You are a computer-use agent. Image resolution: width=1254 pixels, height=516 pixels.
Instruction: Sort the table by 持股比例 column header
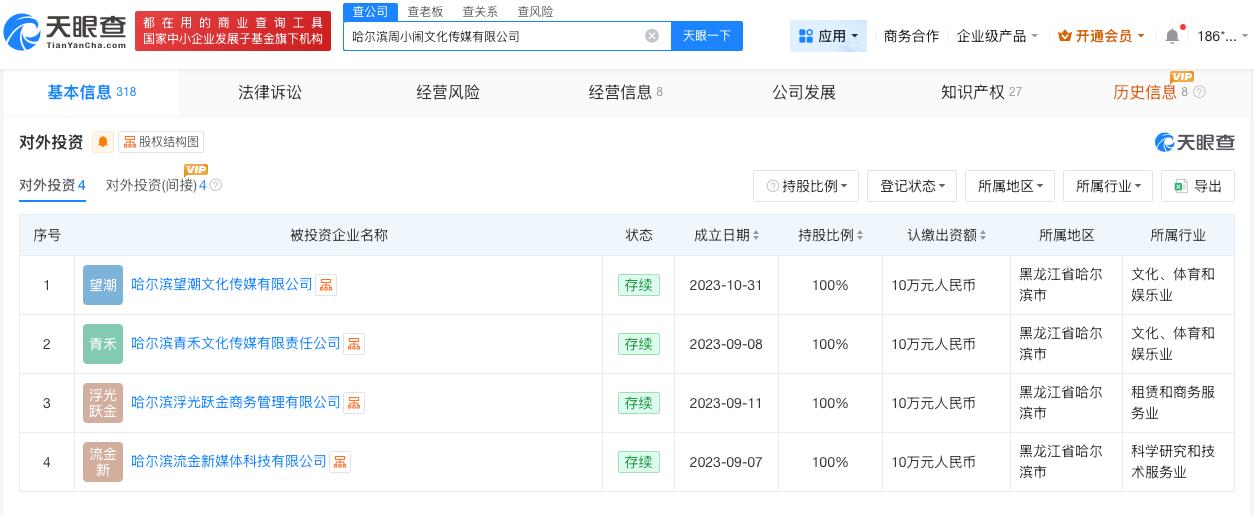pyautogui.click(x=830, y=235)
